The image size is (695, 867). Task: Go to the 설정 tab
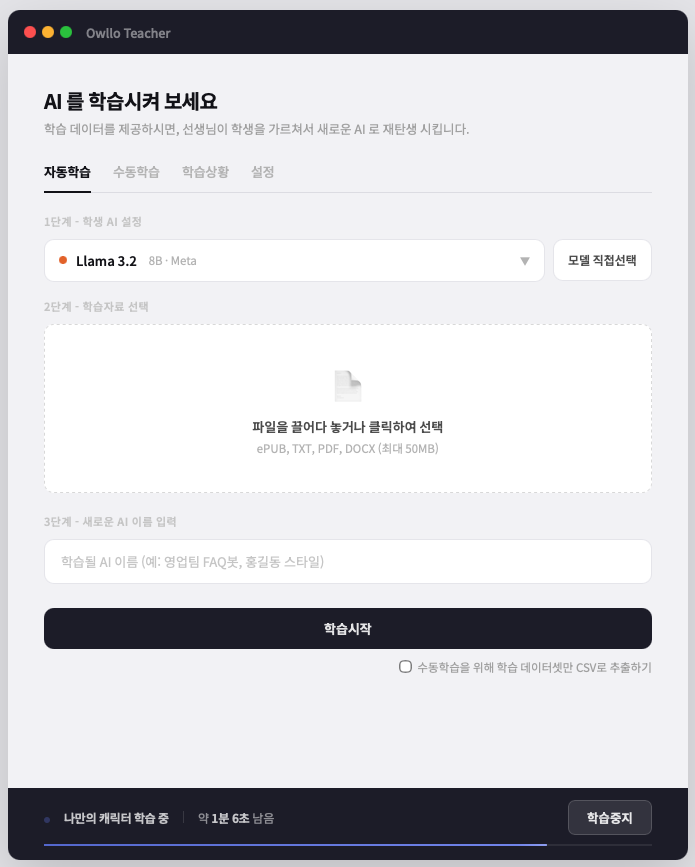click(263, 172)
